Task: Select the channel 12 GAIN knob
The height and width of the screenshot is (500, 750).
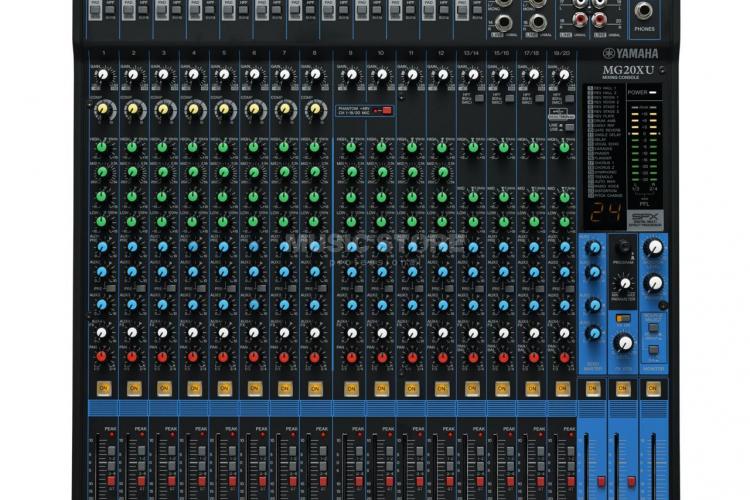Action: point(443,75)
